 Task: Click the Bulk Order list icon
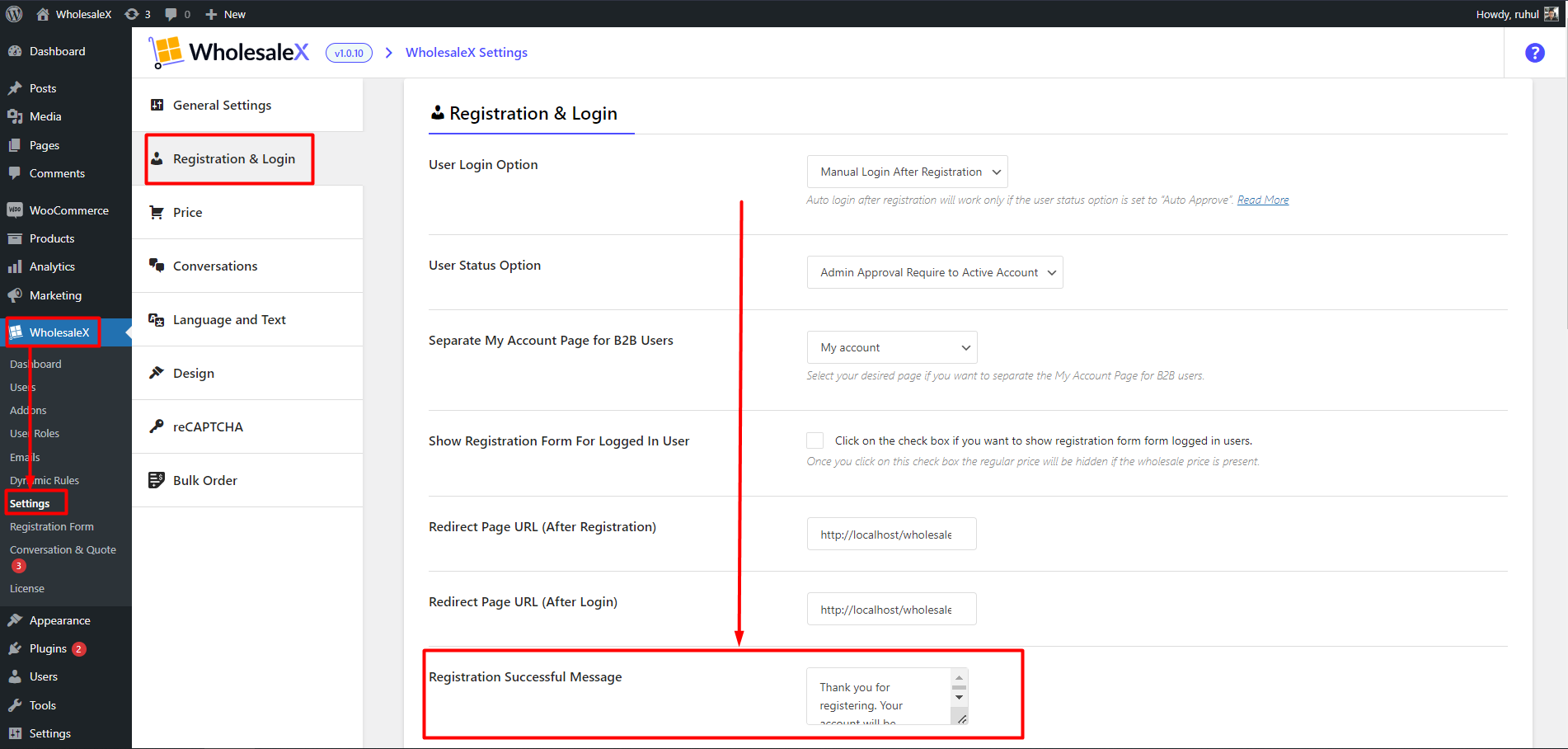tap(156, 480)
